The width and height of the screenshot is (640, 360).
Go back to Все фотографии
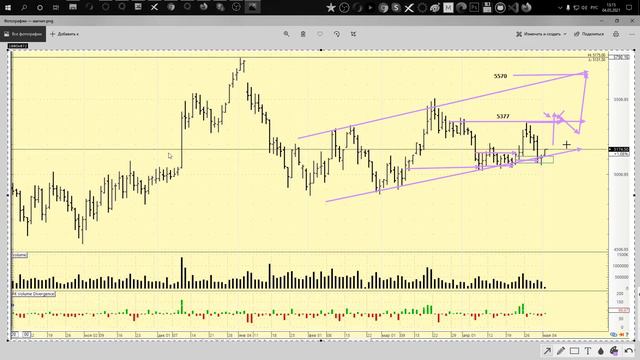23,34
